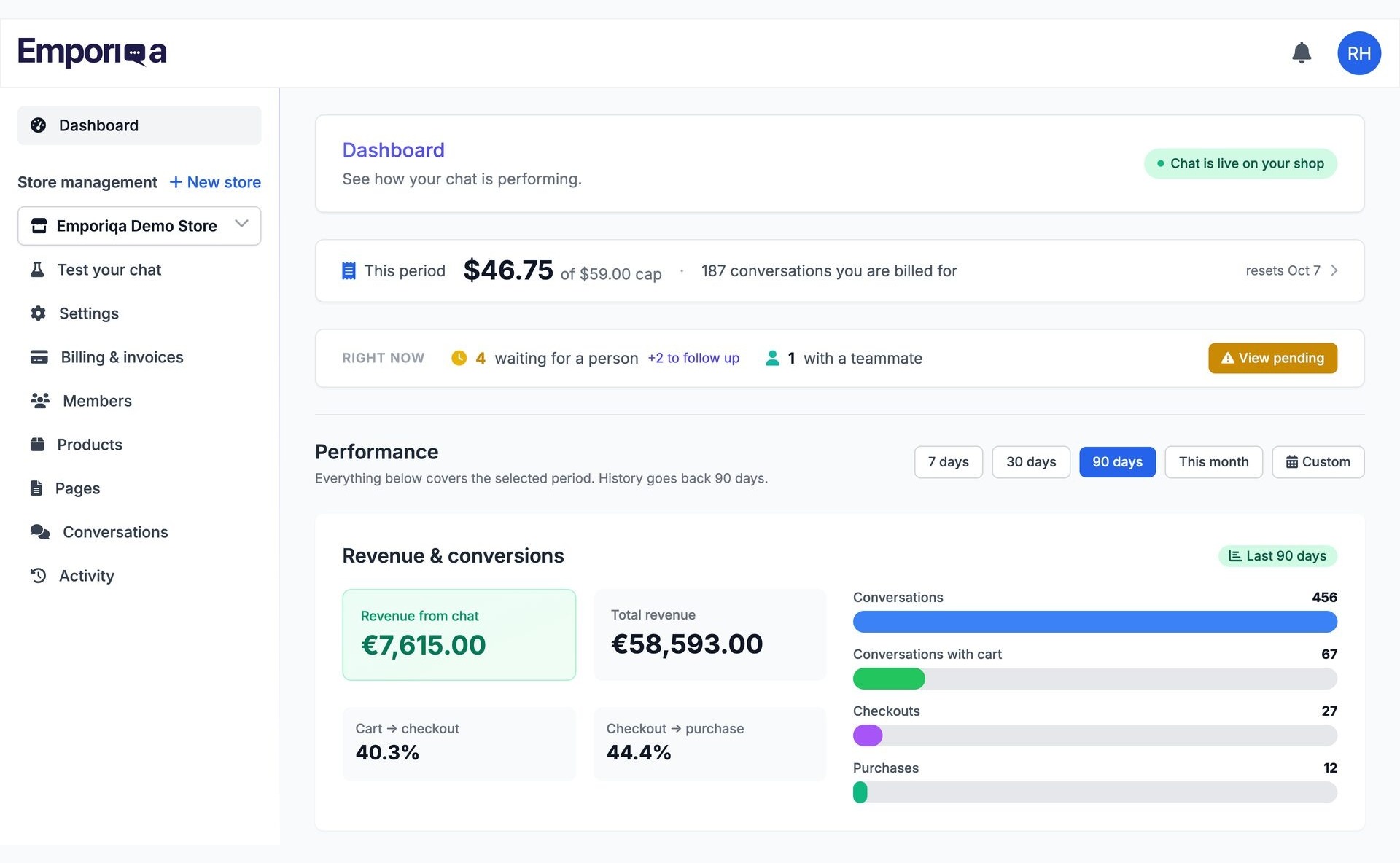The height and width of the screenshot is (863, 1400).
Task: Click the Revenue from chat card
Action: point(459,635)
